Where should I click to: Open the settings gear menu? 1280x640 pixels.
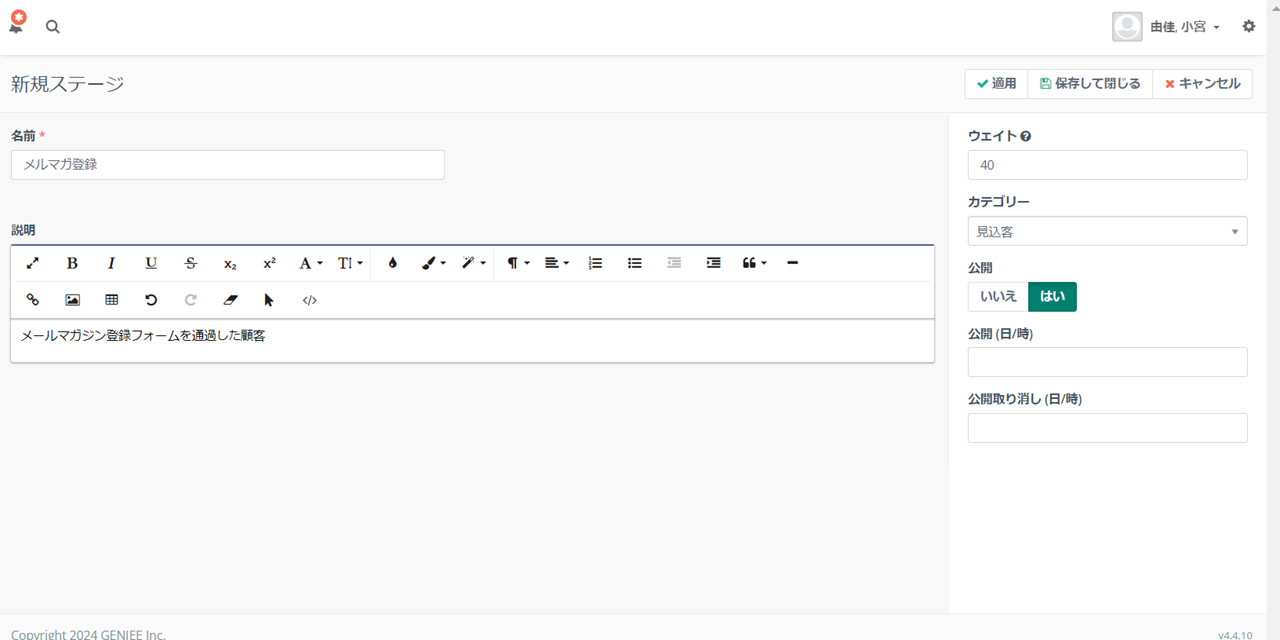pyautogui.click(x=1249, y=27)
